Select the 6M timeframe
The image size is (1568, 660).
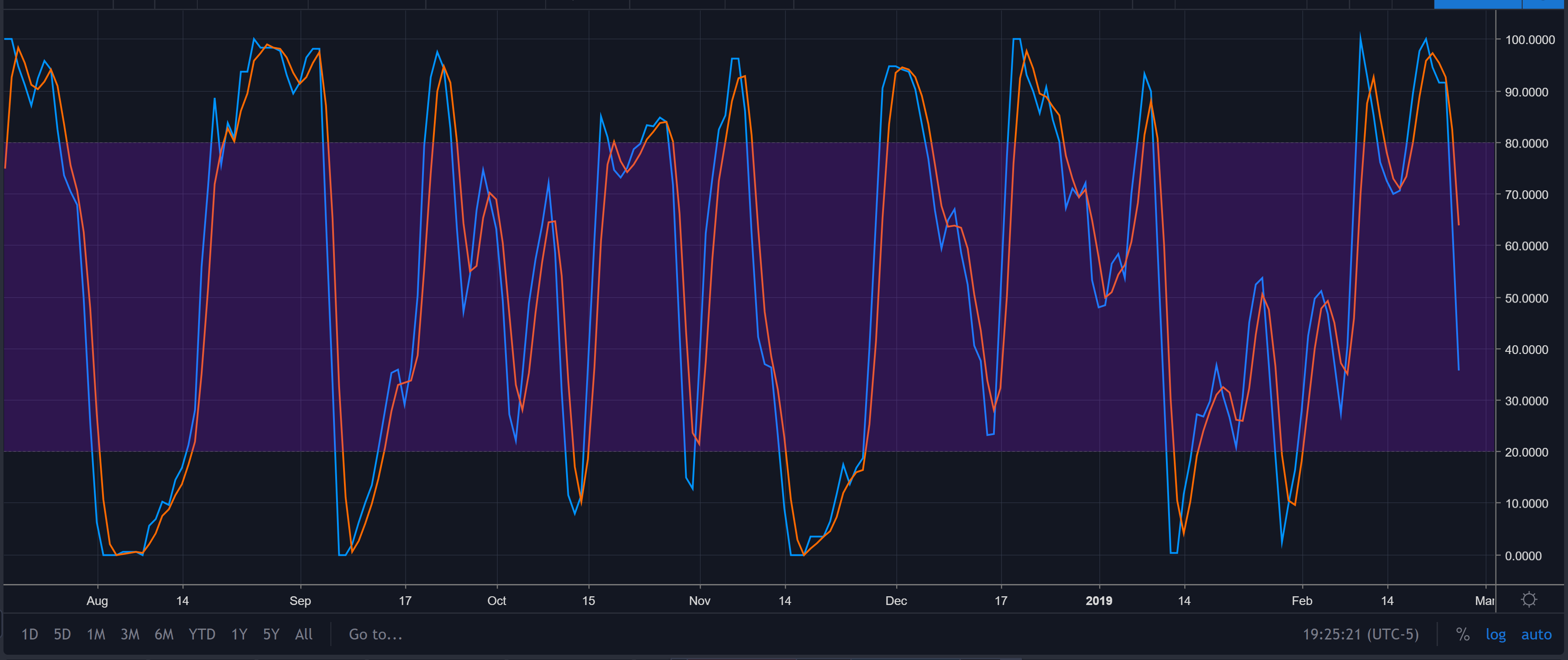tap(163, 634)
